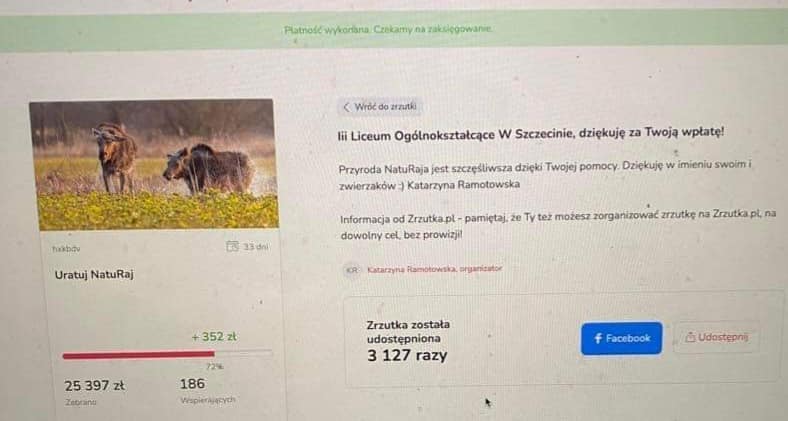Click the 33 dni remaining label
The width and height of the screenshot is (788, 421).
point(256,247)
